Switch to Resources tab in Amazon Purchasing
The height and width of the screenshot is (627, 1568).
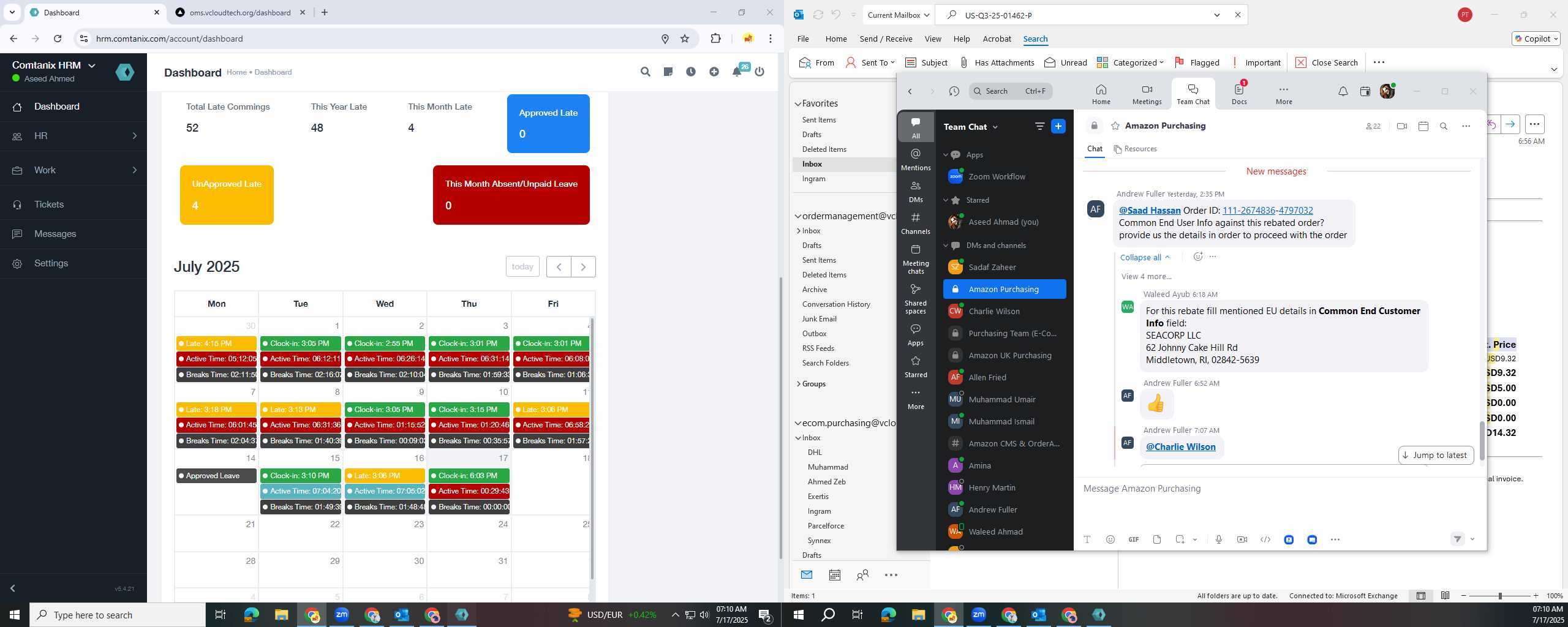coord(1135,149)
